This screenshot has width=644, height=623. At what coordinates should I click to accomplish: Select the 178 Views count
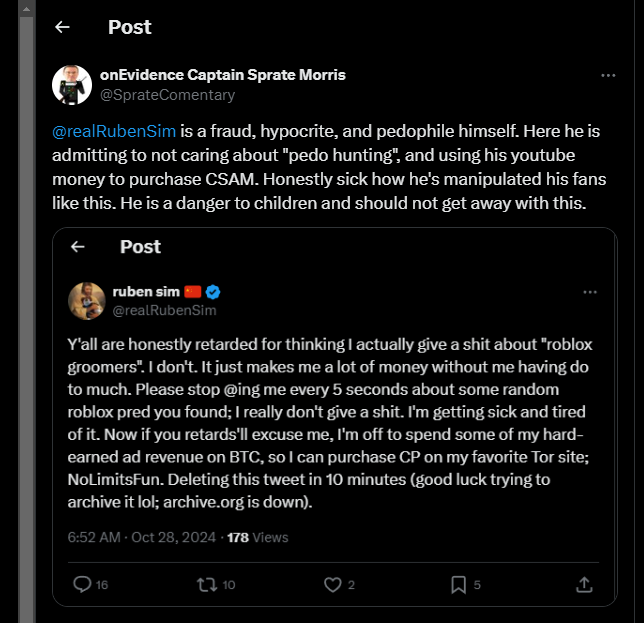point(258,537)
